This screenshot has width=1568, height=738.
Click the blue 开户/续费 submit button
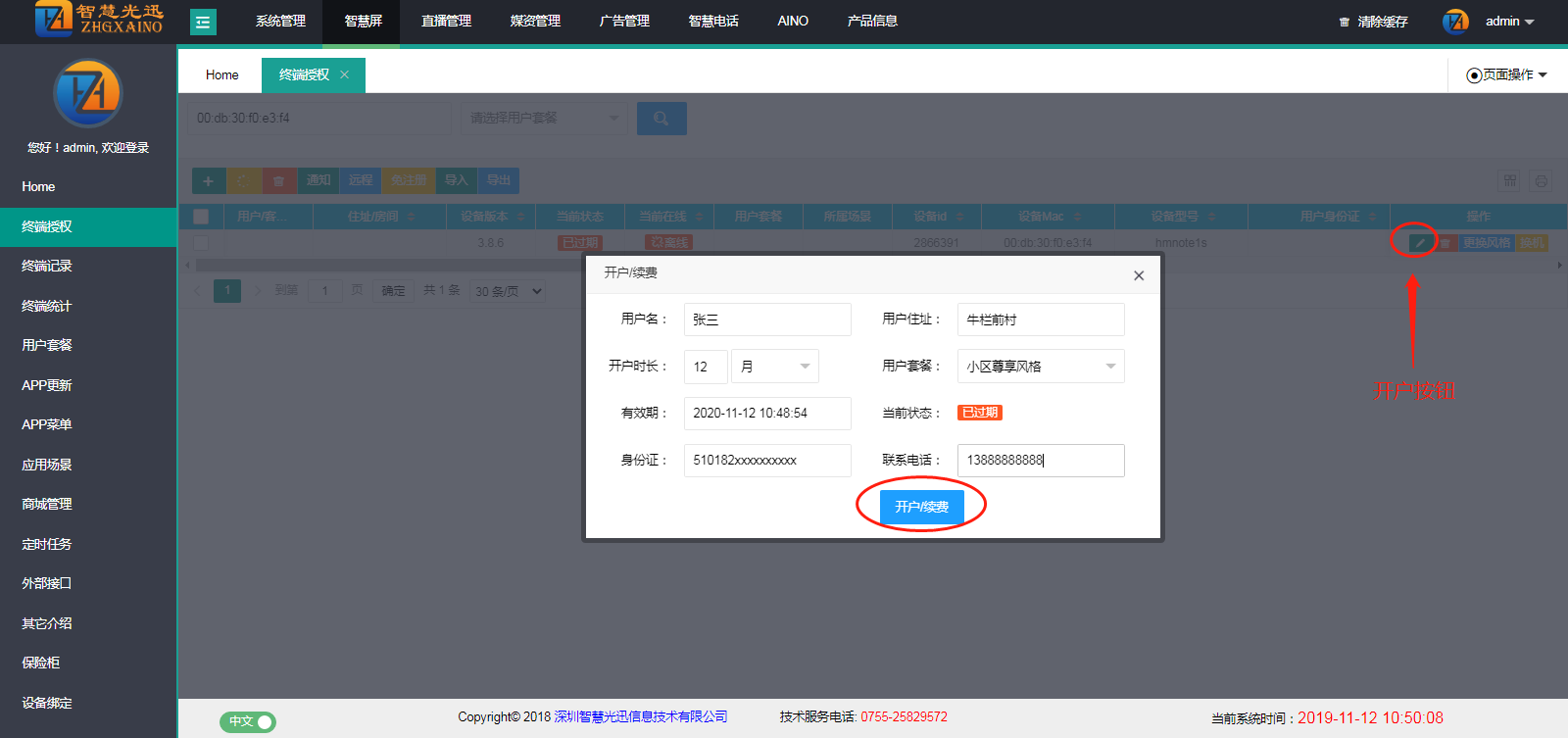pos(921,507)
